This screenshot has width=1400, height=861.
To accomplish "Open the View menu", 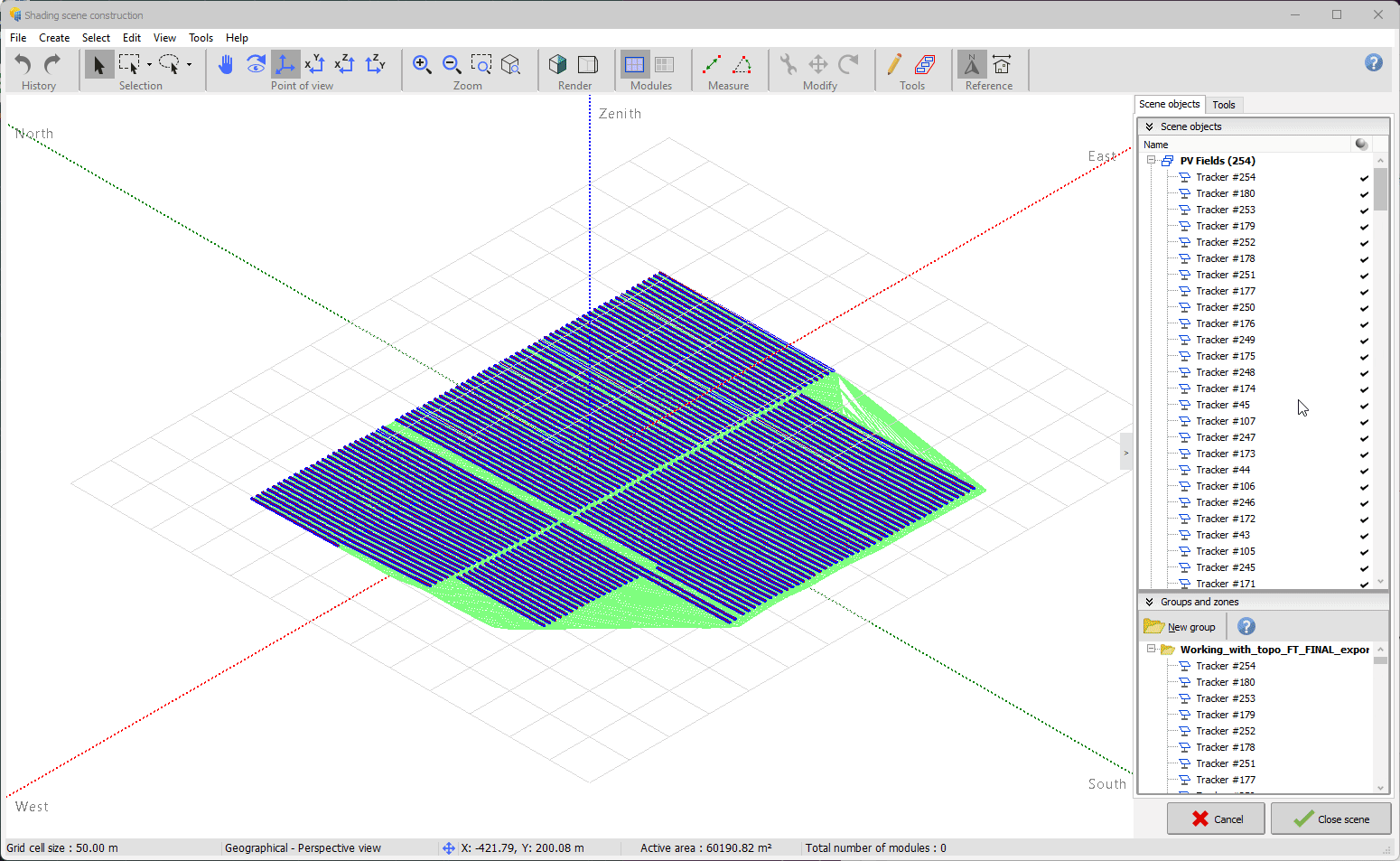I will point(164,38).
